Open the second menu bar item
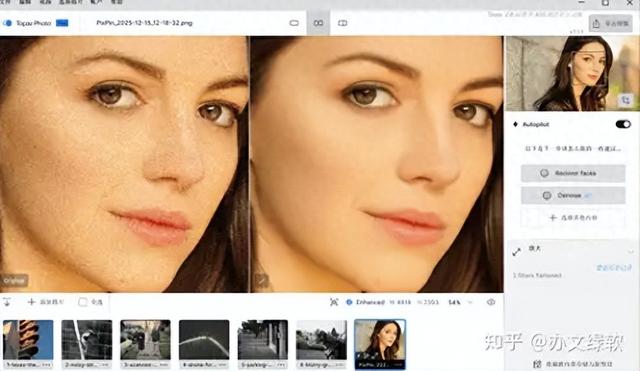Image resolution: width=640 pixels, height=371 pixels. click(24, 2)
